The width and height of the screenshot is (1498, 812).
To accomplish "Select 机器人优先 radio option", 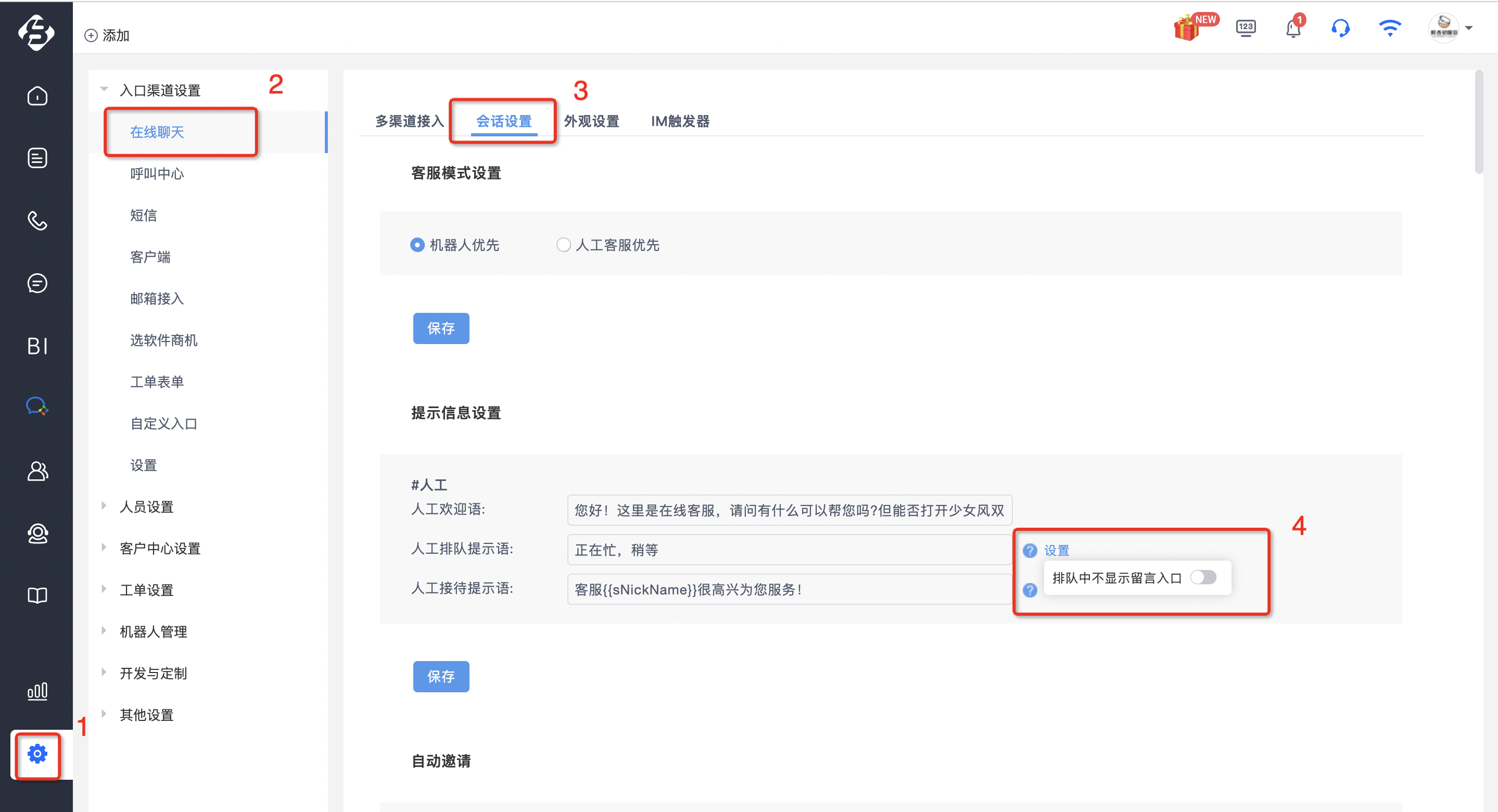I will coord(455,245).
